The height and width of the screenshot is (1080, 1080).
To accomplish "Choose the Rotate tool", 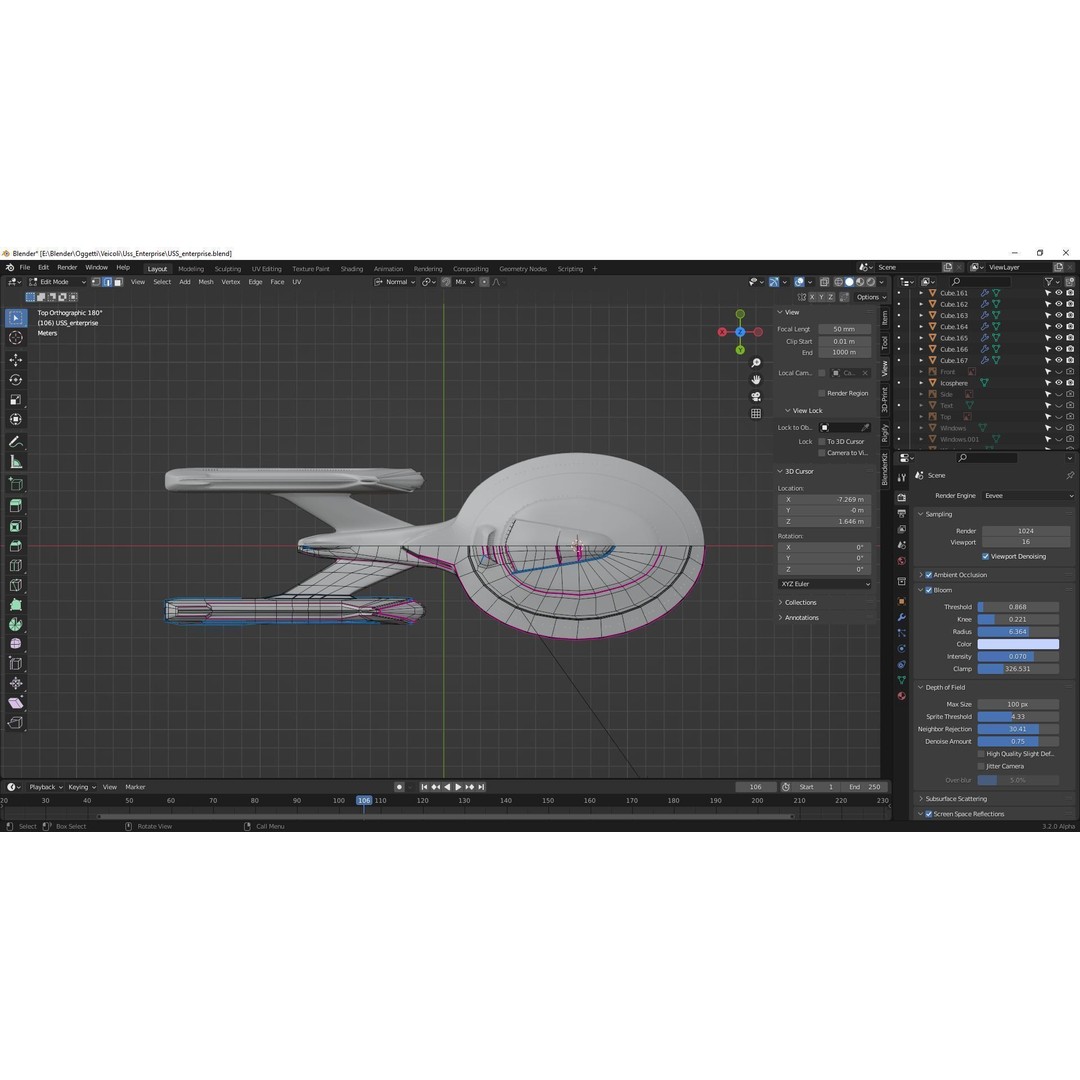I will coord(16,380).
